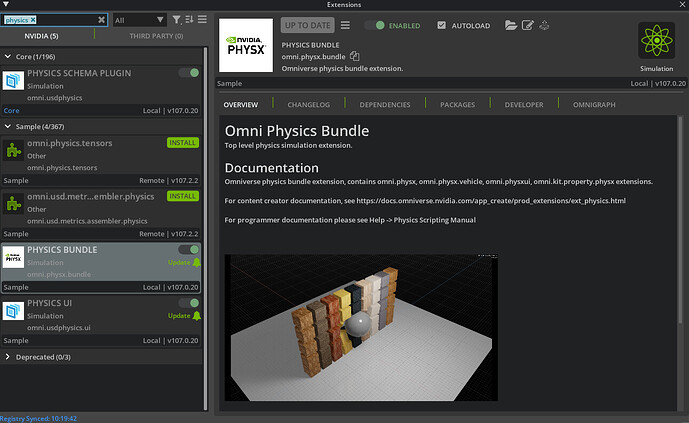Install the omni.physics.tensors extension
Image resolution: width=689 pixels, height=423 pixels.
183,144
